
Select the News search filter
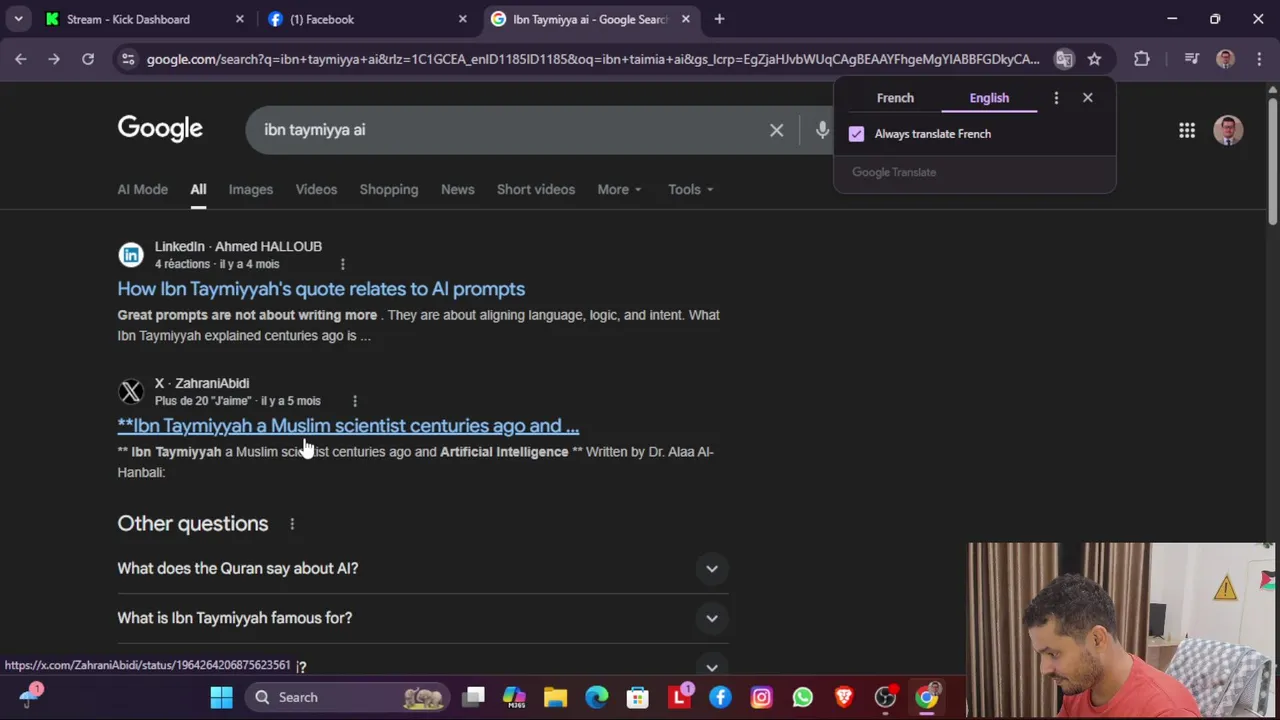pyautogui.click(x=458, y=189)
